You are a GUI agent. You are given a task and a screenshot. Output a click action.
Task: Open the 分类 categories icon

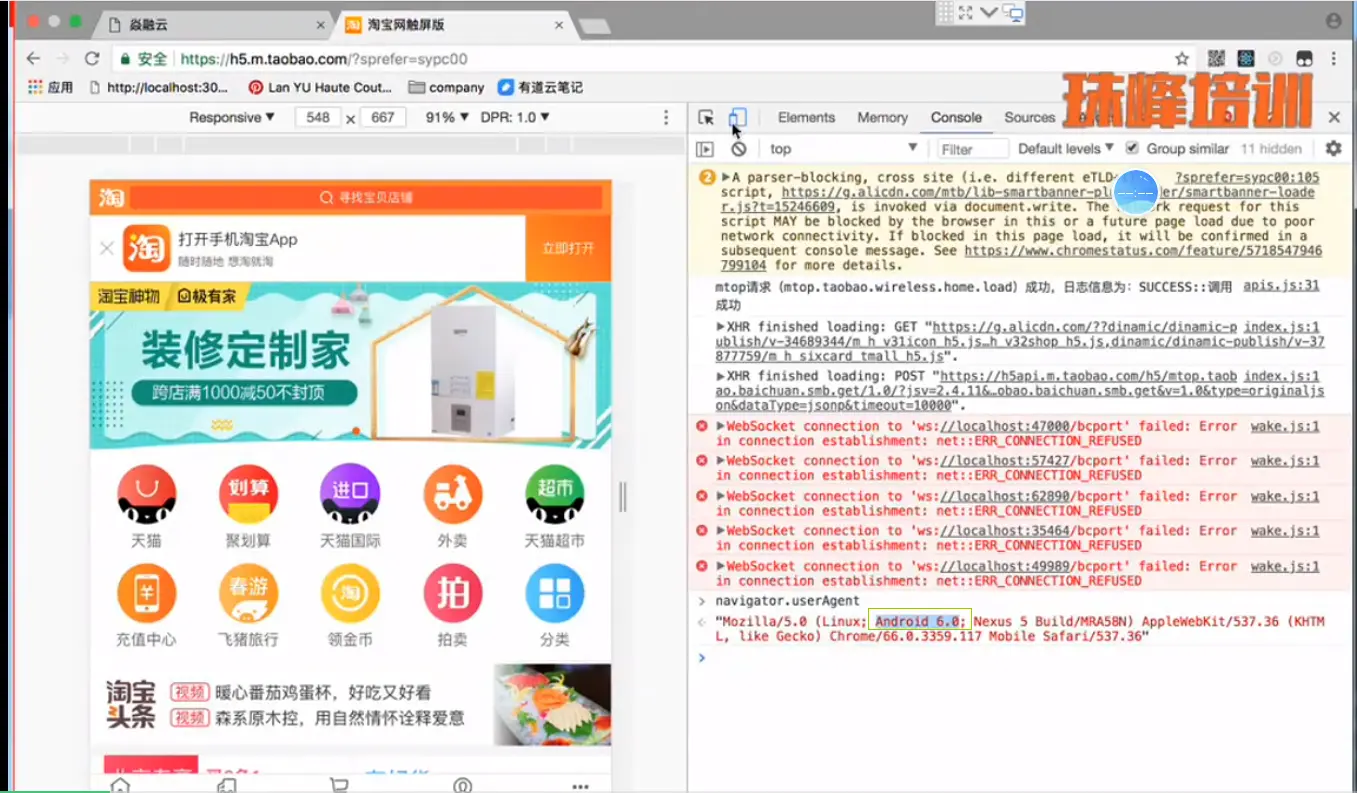555,593
